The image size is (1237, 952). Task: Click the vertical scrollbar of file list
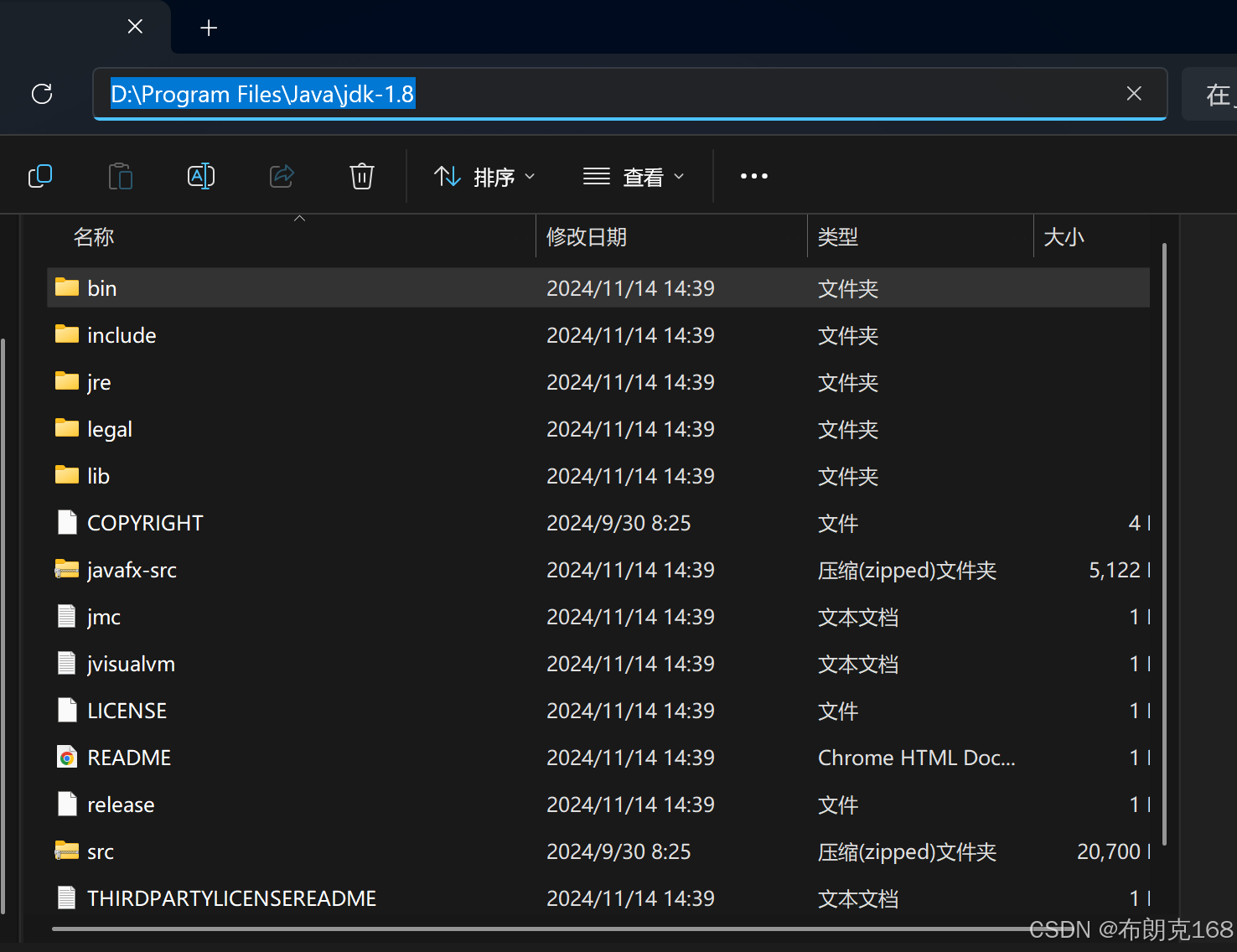[1165, 545]
